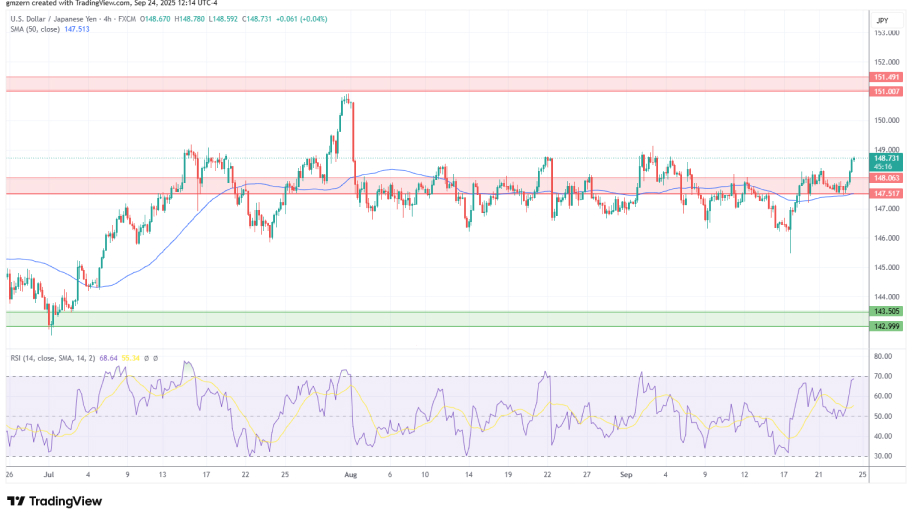Click the upper red resistance zone band
This screenshot has width=912, height=513.
pyautogui.click(x=430, y=84)
